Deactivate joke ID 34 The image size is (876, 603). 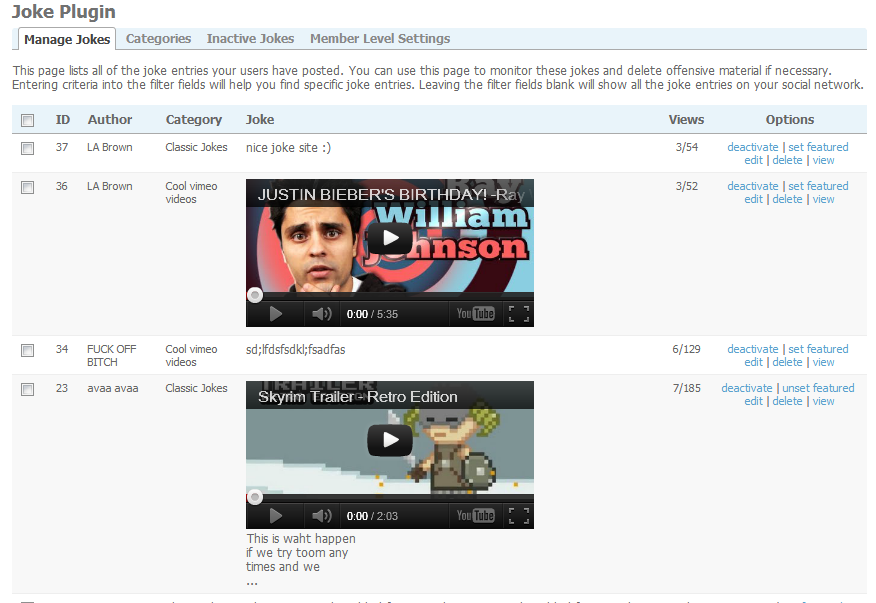click(753, 349)
